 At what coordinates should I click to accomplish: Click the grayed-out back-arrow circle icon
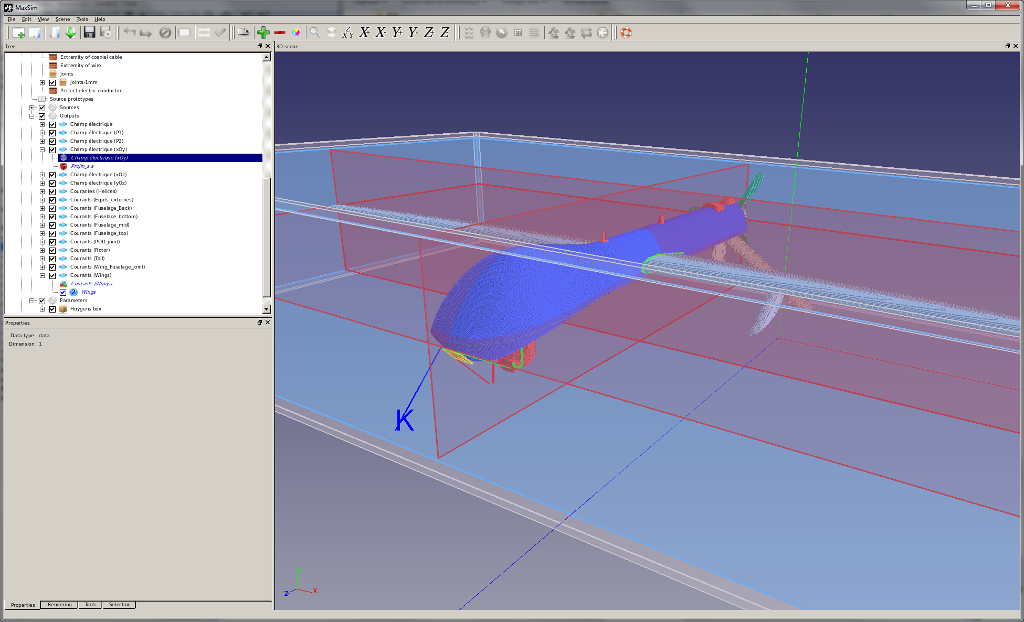click(603, 33)
